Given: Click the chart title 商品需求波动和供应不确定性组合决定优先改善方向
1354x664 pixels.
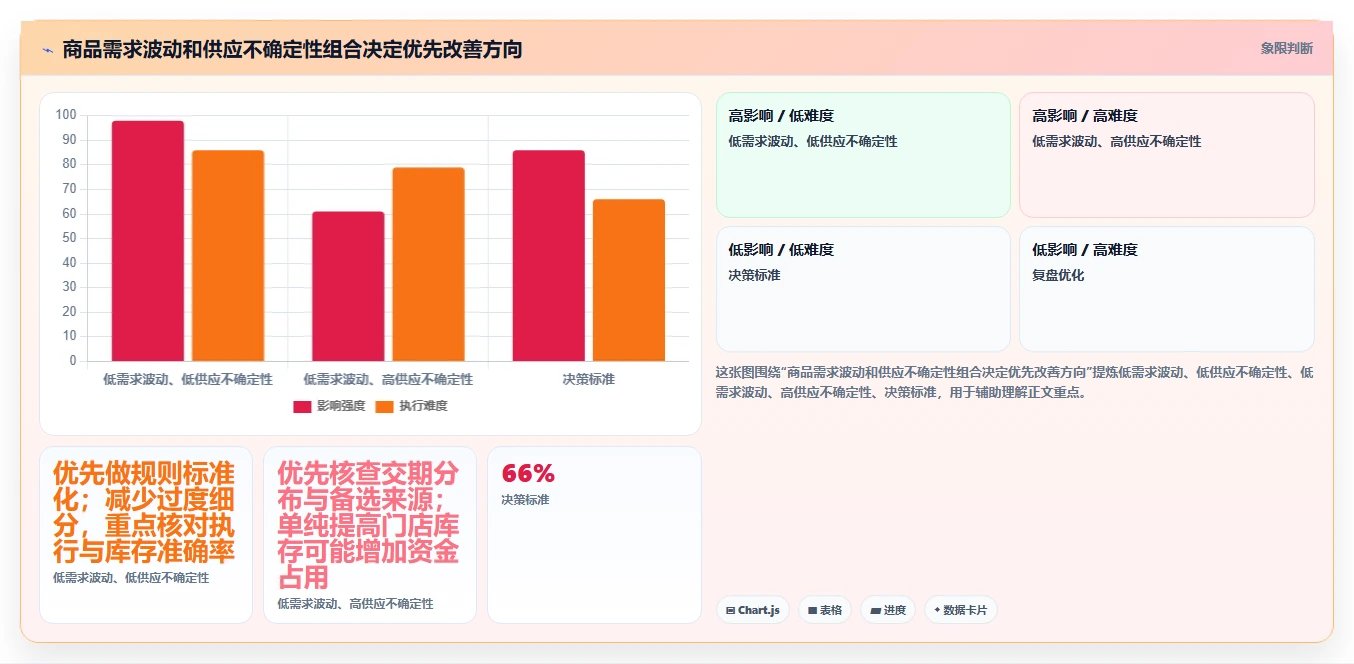Looking at the screenshot, I should click(x=292, y=49).
